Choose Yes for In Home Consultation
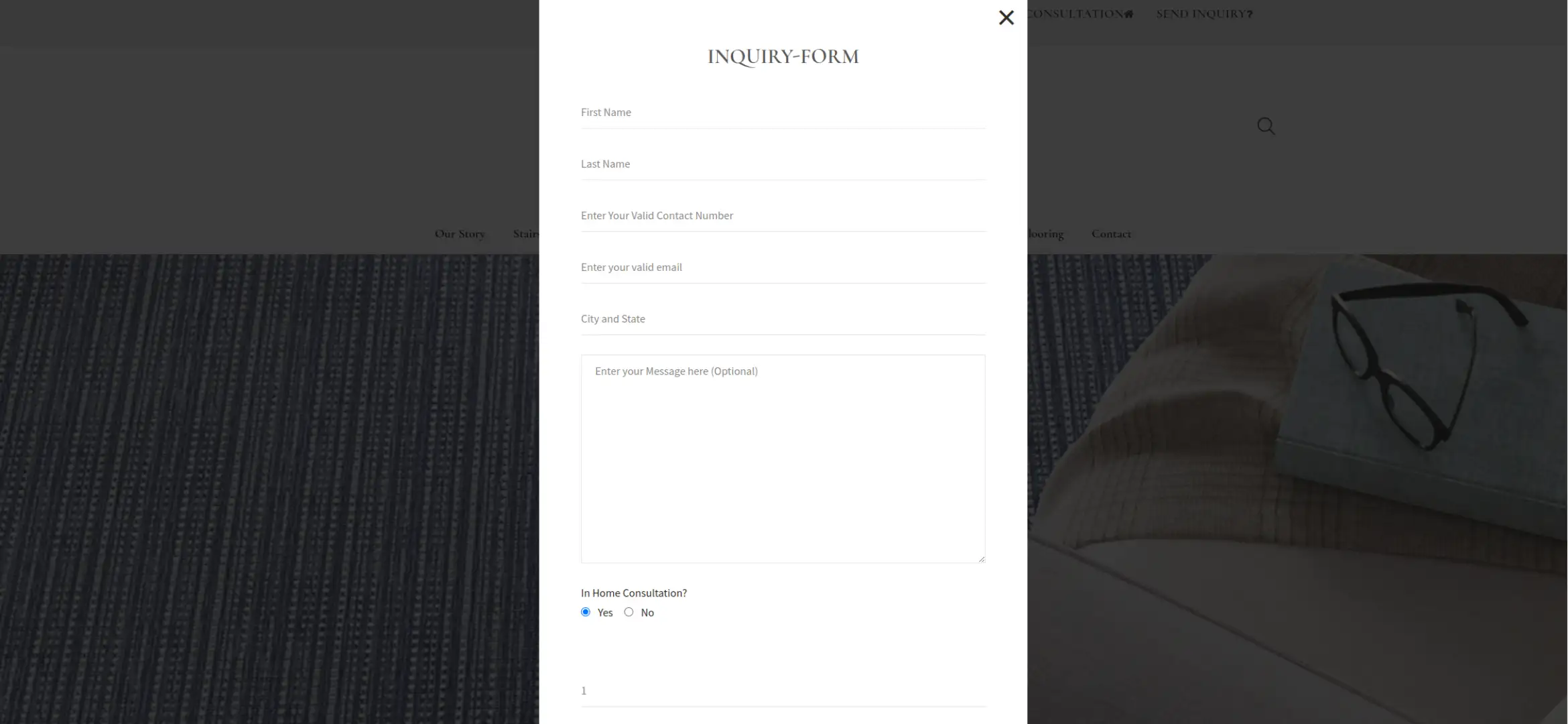 [586, 612]
